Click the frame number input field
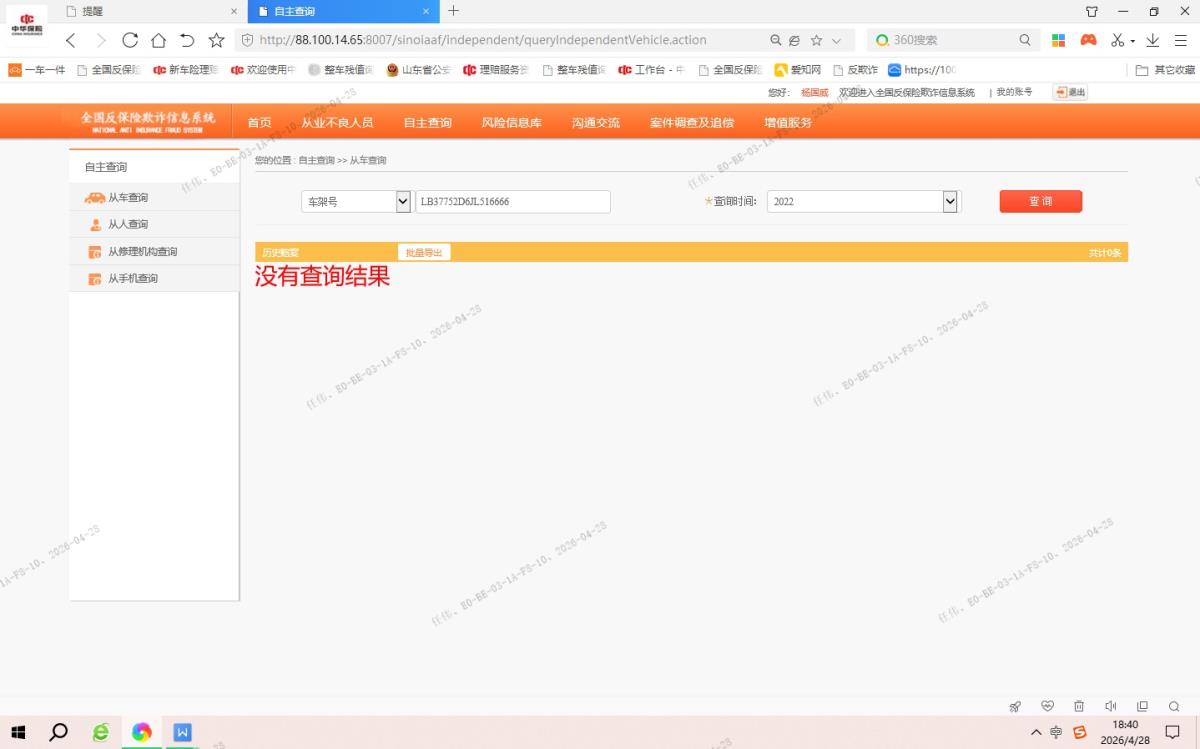The height and width of the screenshot is (749, 1200). pos(513,201)
